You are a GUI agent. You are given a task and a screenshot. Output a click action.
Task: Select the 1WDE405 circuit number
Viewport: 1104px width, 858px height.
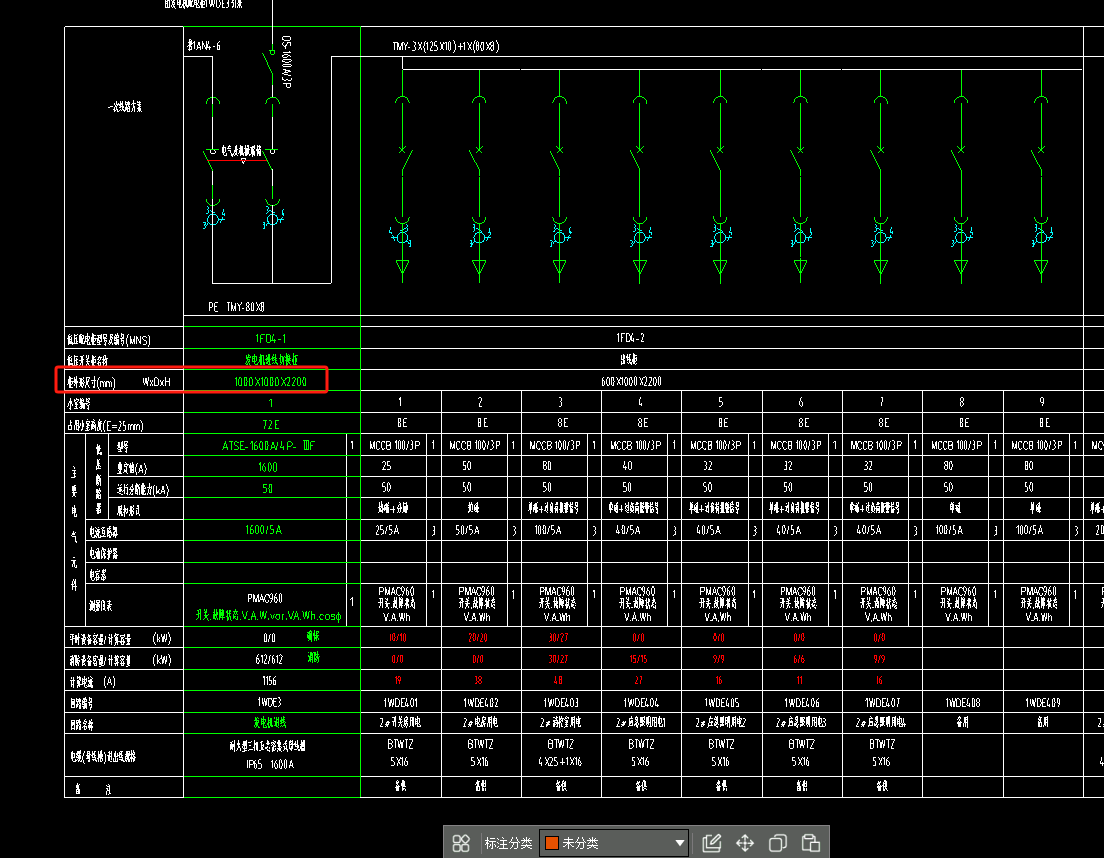[x=721, y=702]
